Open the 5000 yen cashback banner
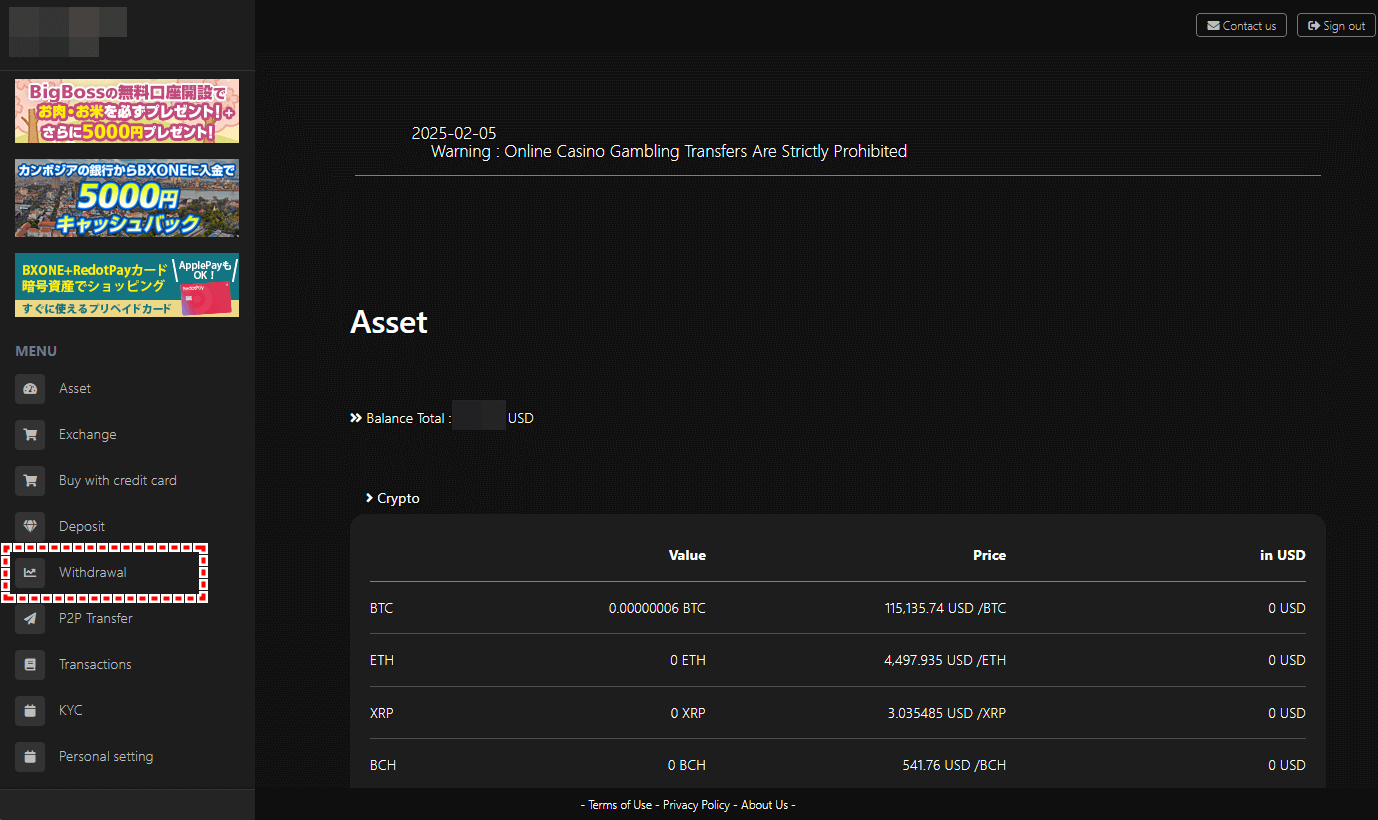The height and width of the screenshot is (820, 1378). click(x=127, y=198)
